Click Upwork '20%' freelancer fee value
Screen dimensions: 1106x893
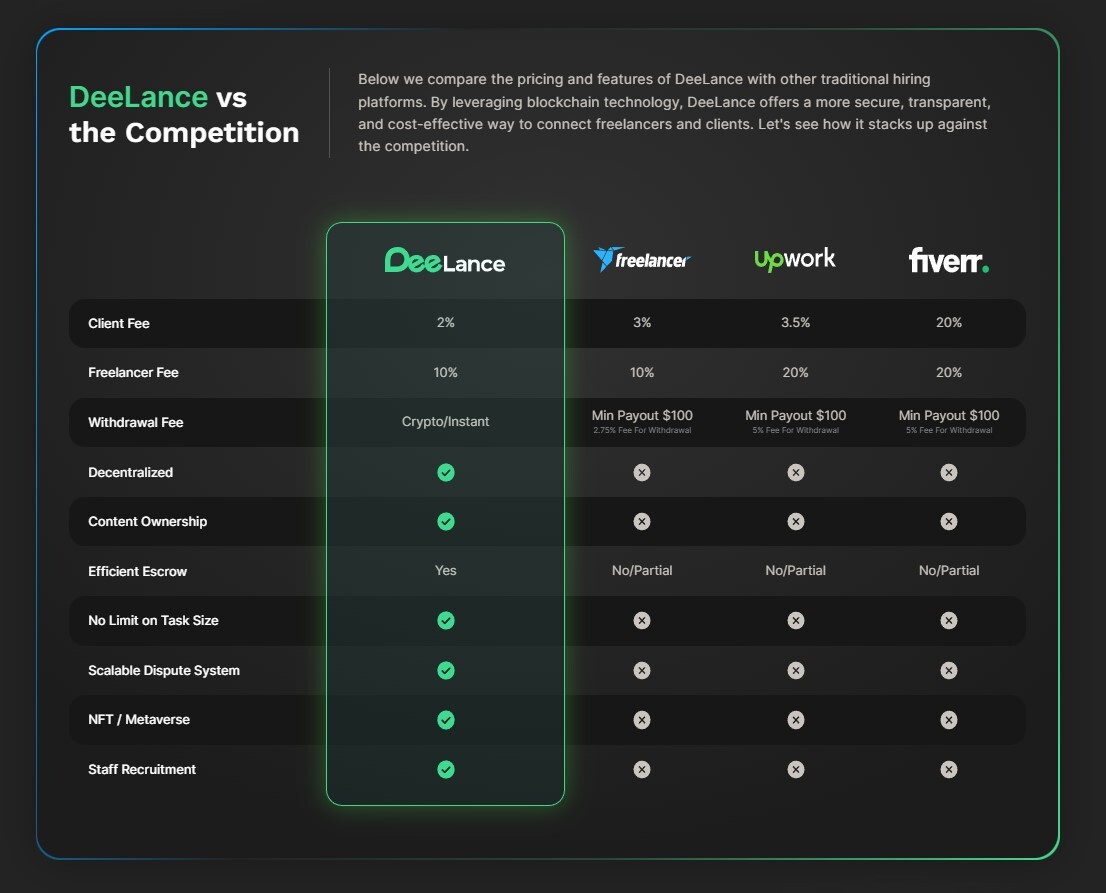796,372
